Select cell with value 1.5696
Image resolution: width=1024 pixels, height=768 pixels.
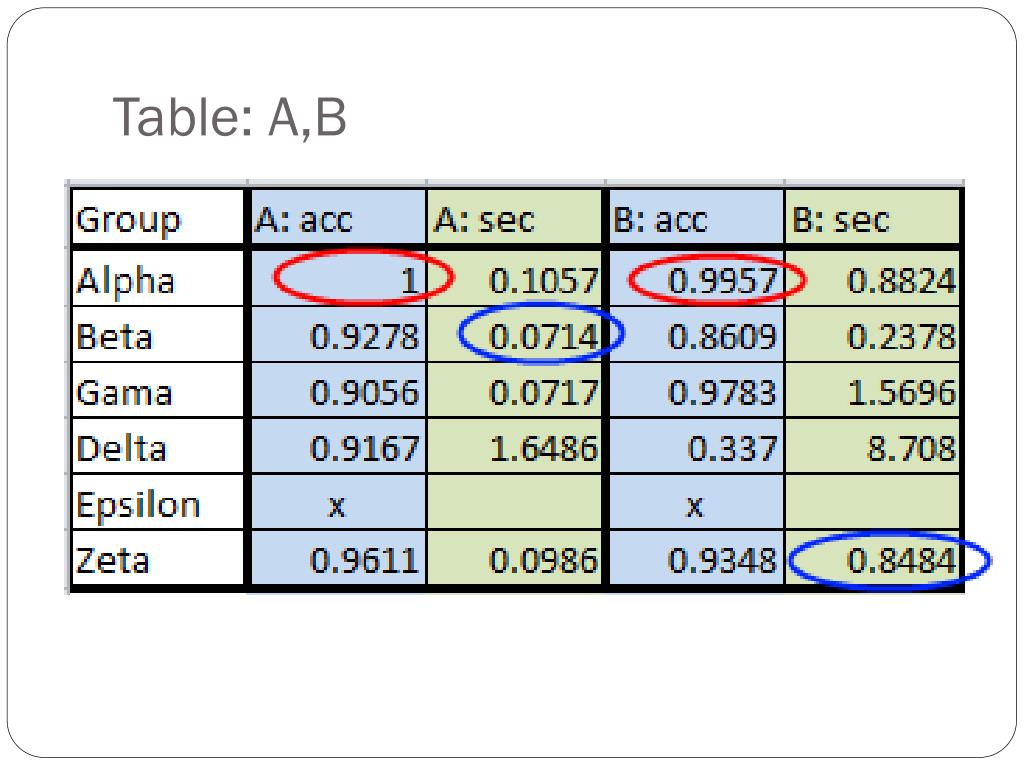pos(872,391)
